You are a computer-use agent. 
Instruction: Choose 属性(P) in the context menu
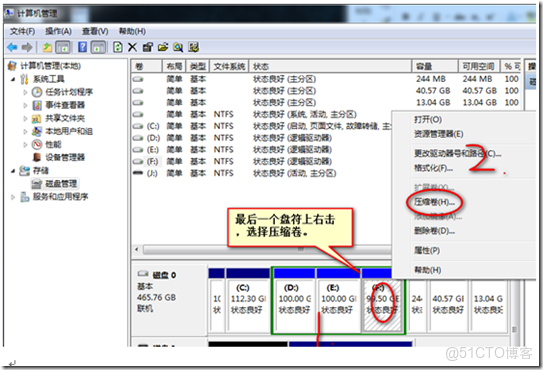point(427,250)
